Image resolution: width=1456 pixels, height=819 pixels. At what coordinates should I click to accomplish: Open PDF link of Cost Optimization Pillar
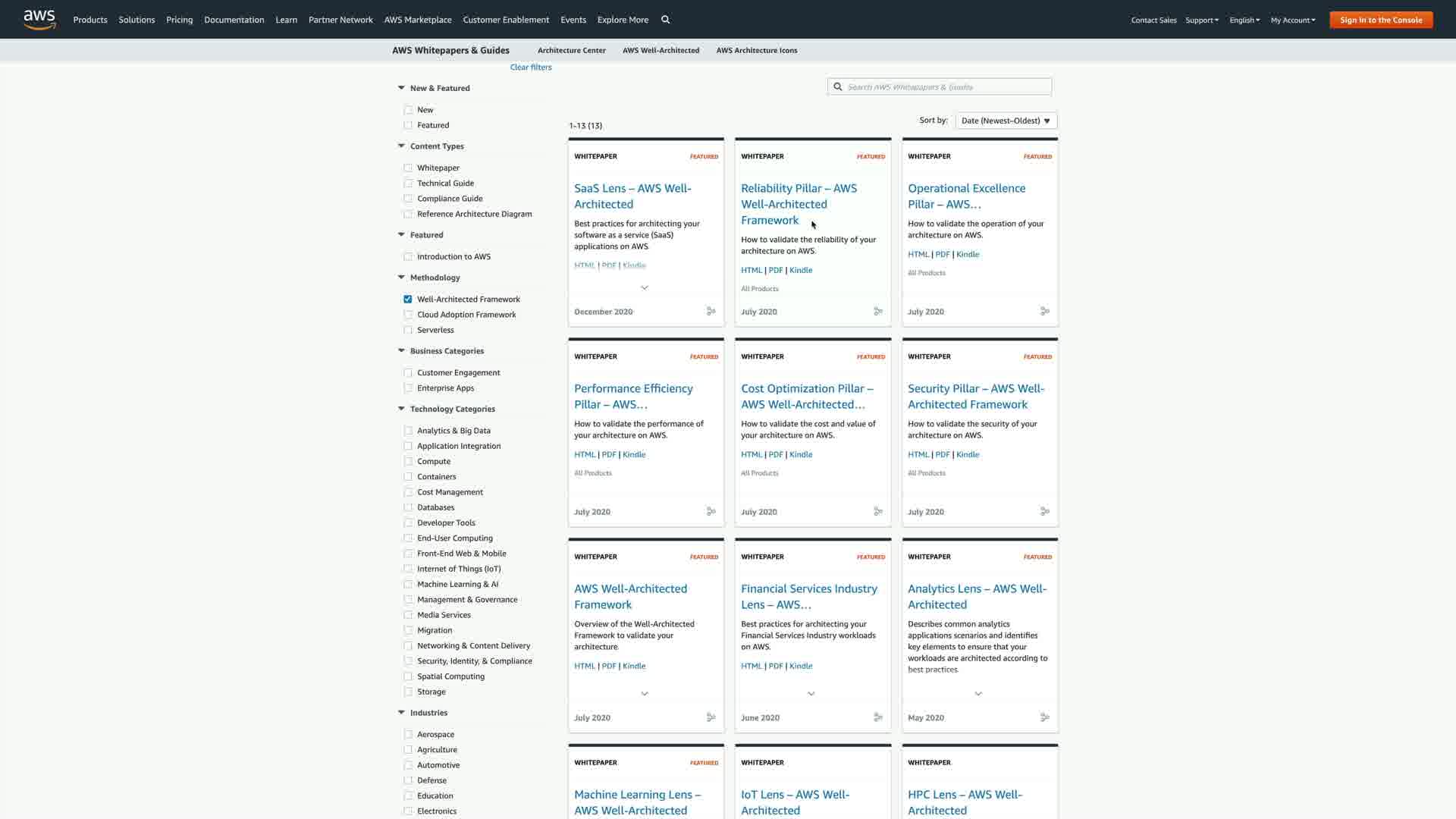pos(775,455)
